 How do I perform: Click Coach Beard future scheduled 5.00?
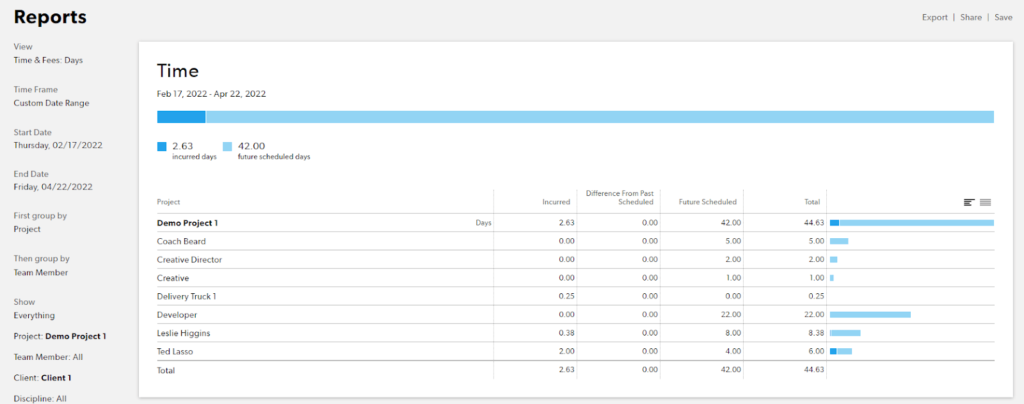(x=732, y=241)
